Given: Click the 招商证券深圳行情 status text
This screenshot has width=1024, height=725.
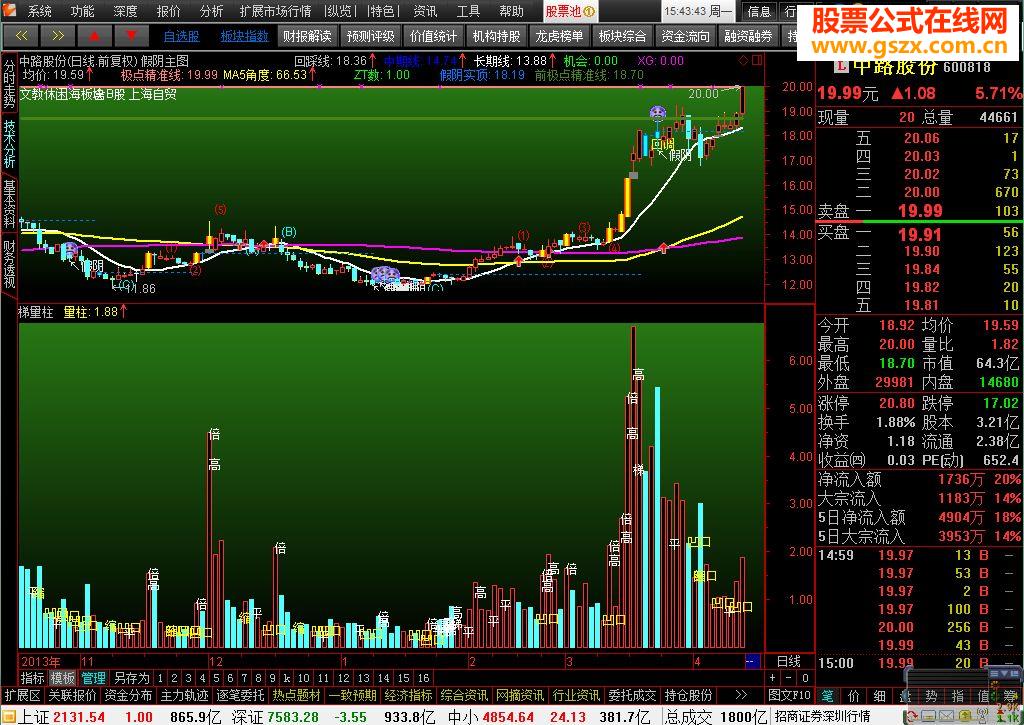Looking at the screenshot, I should (x=822, y=717).
